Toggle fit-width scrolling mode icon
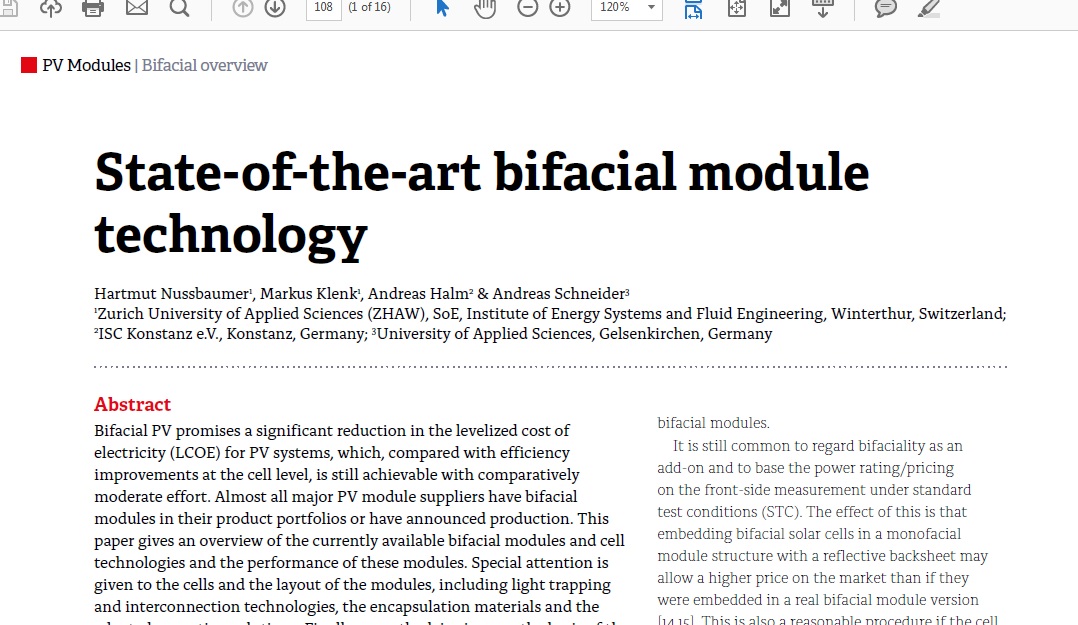 [x=693, y=8]
